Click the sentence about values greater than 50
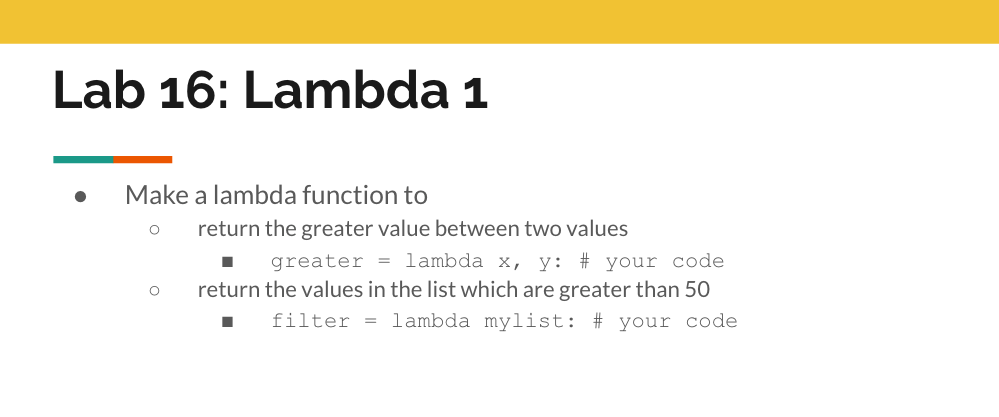999x417 pixels. pos(453,290)
